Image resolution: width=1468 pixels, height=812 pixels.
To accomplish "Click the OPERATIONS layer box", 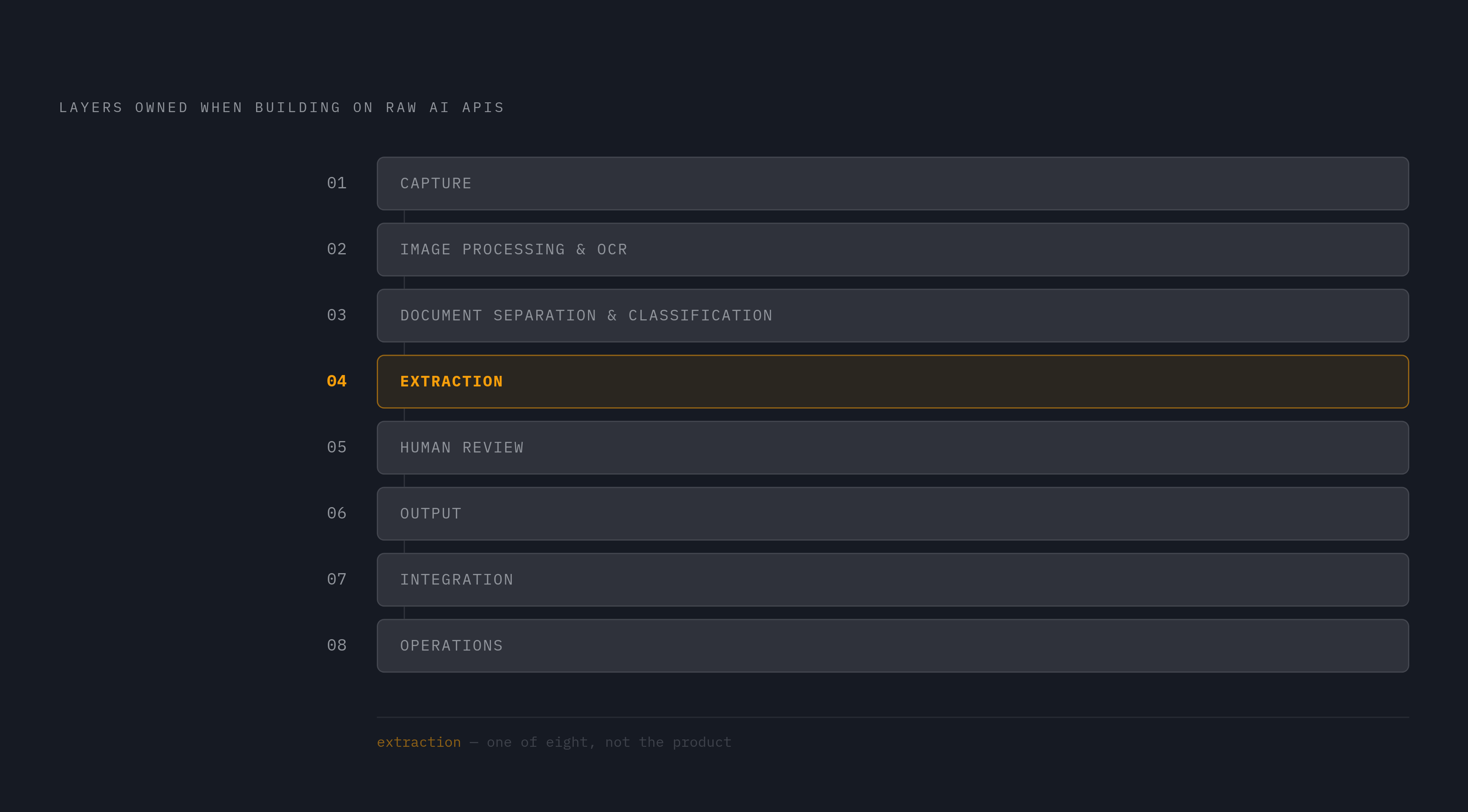I will 893,646.
